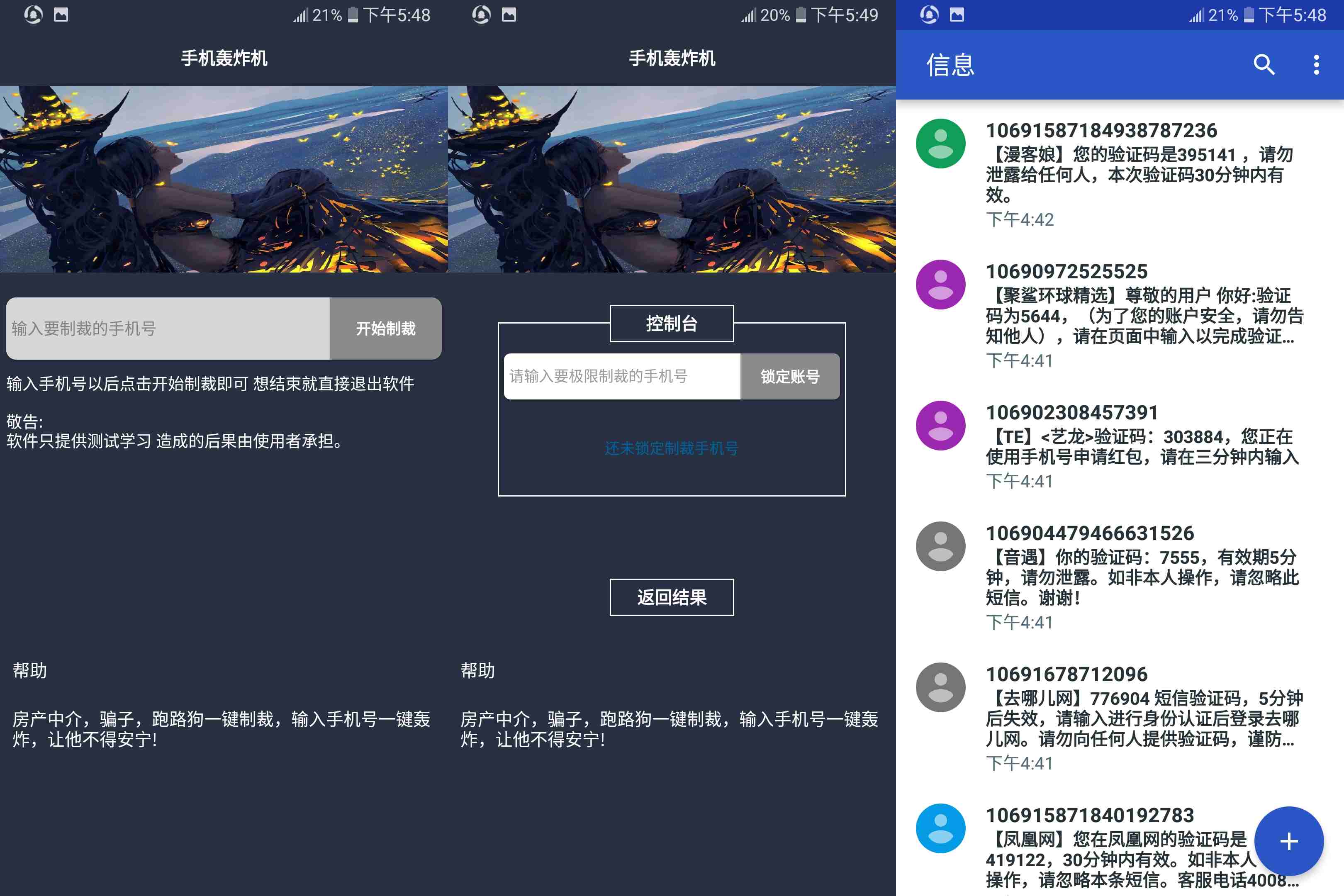Tap the battery icon showing 20% in middle screen
1344x896 pixels.
tap(801, 14)
